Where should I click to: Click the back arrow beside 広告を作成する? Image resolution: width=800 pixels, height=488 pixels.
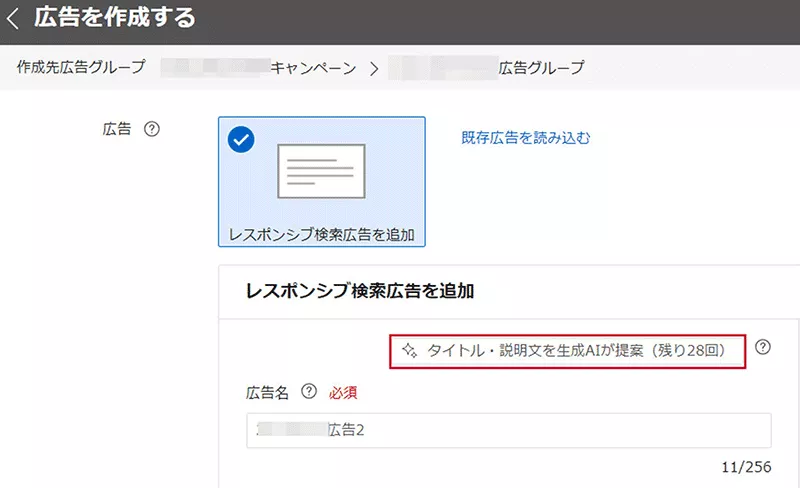coord(13,18)
